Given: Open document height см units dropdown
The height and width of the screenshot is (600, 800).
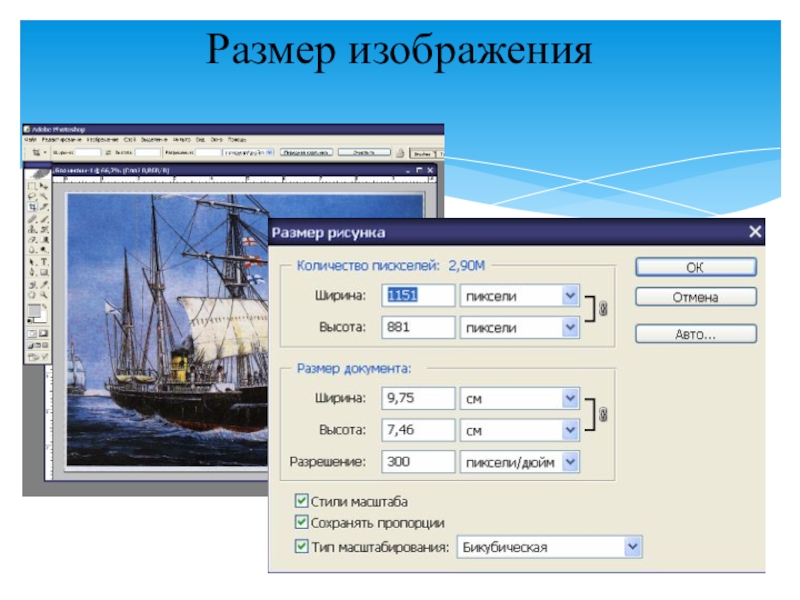Looking at the screenshot, I should [x=570, y=430].
